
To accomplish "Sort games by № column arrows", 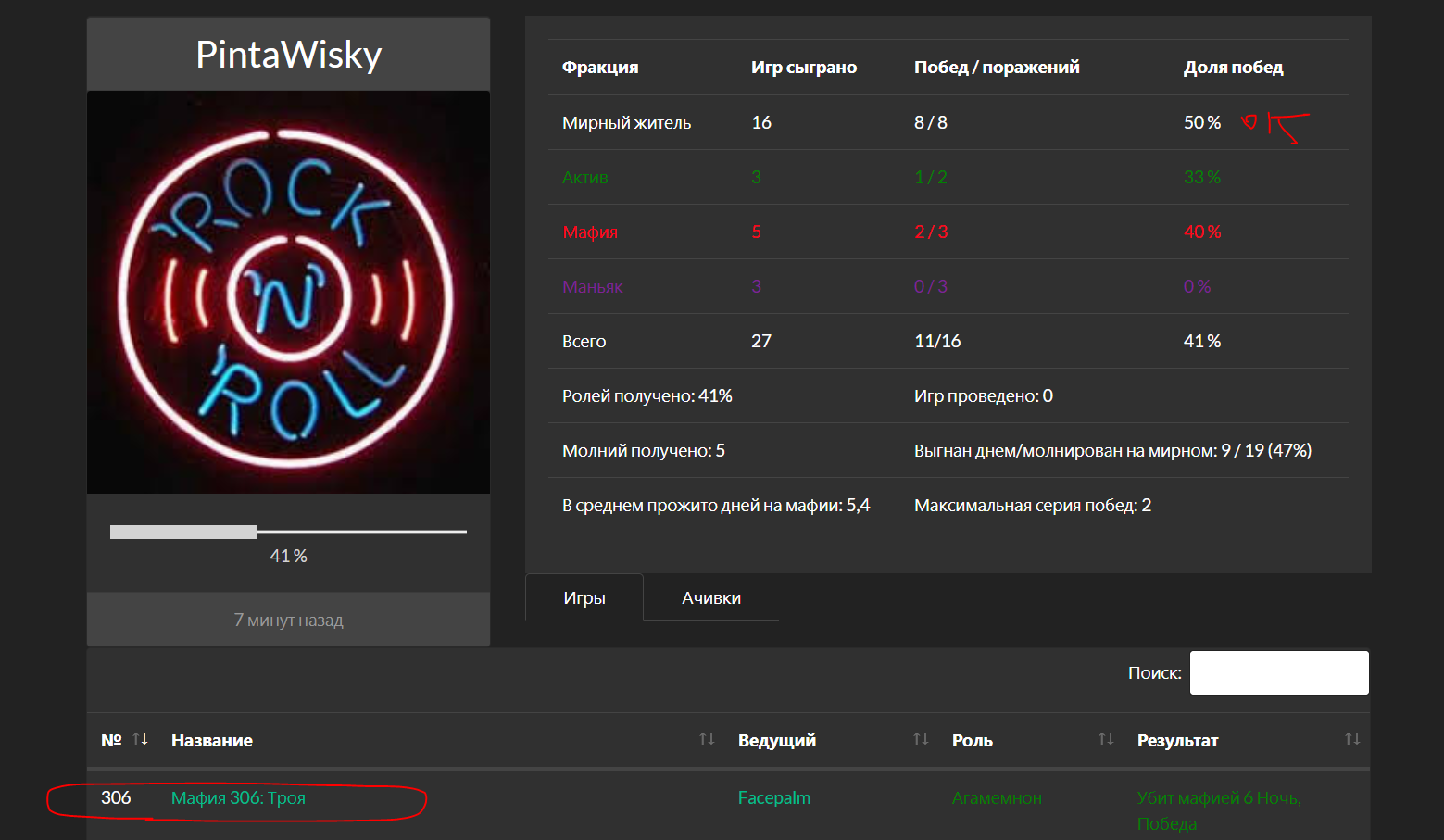I will [x=140, y=739].
